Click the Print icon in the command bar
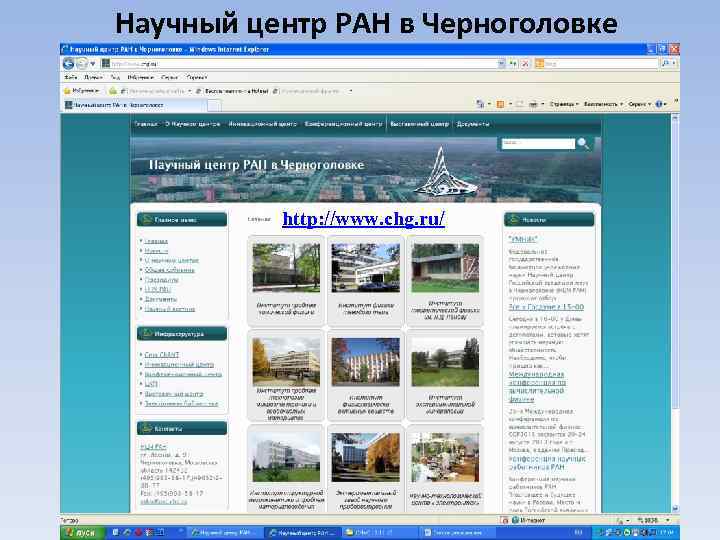720x540 pixels. point(533,104)
